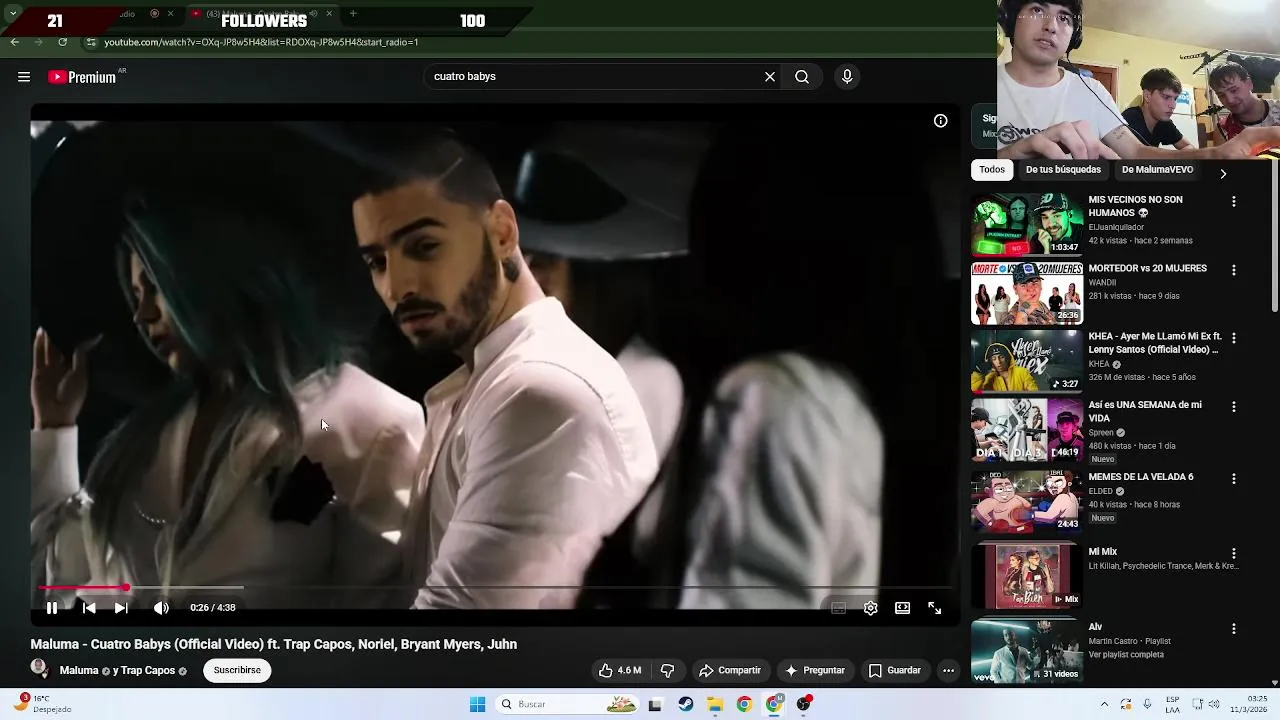1280x720 pixels.
Task: Open the browser tab search dropdown arrow
Action: click(x=13, y=14)
